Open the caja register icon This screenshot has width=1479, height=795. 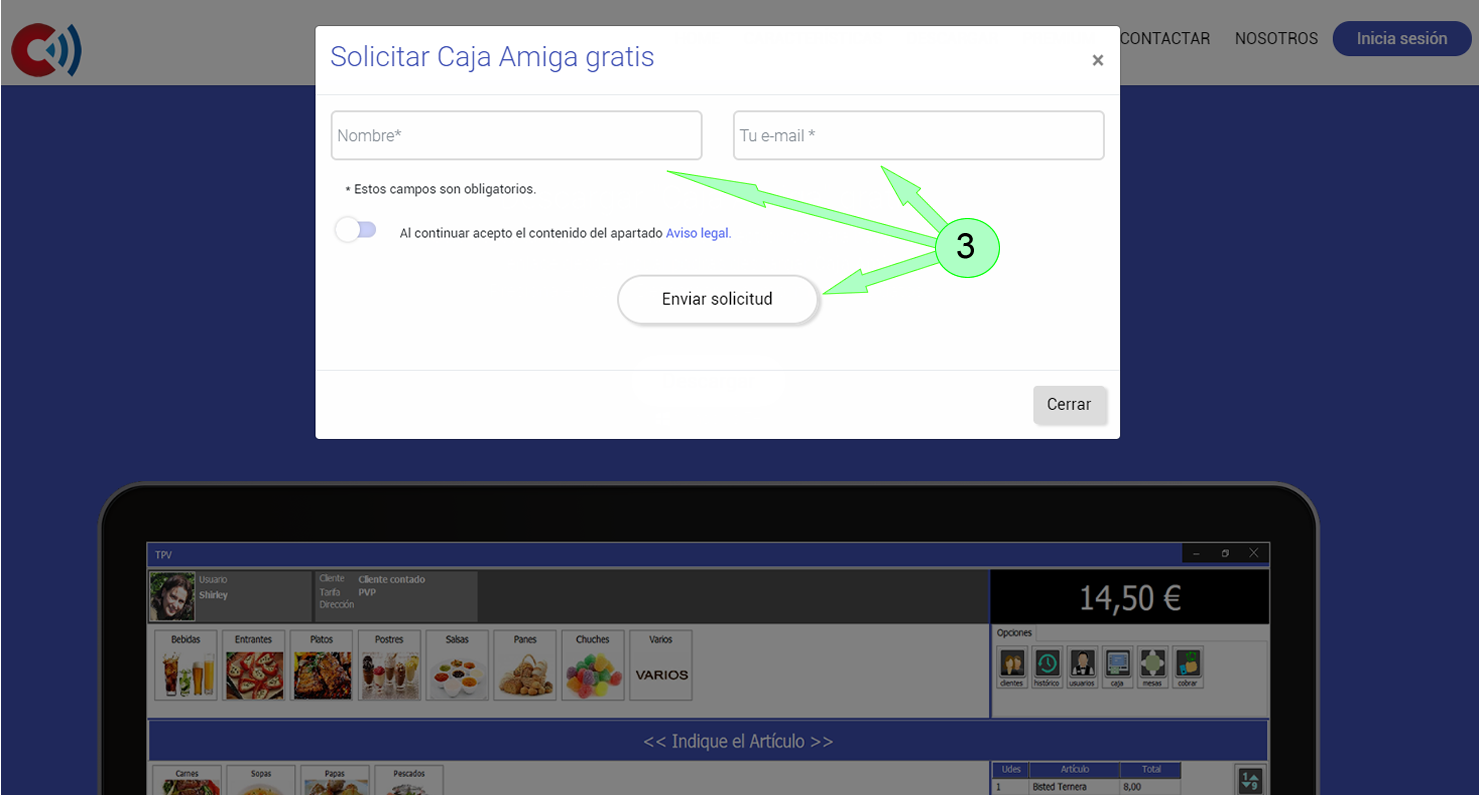coord(1117,666)
